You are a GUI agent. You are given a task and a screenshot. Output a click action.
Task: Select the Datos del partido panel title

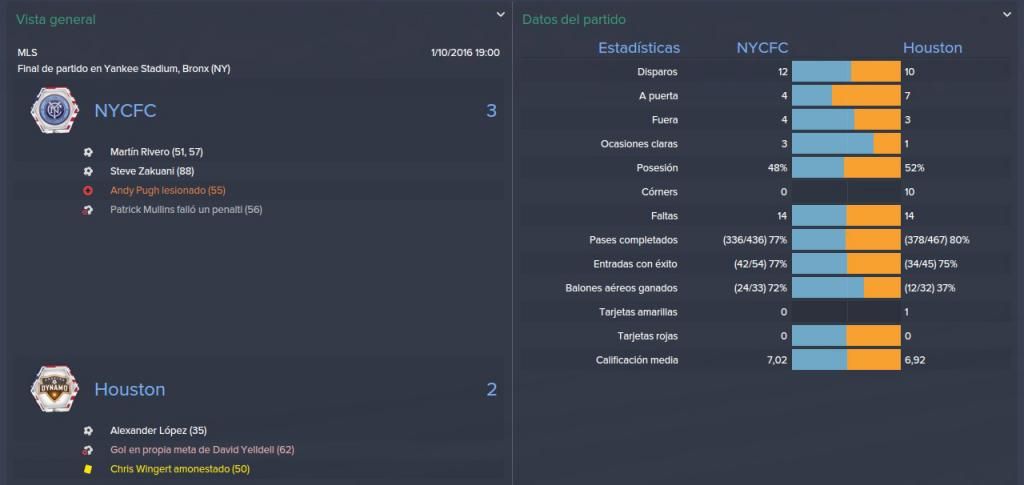click(574, 20)
